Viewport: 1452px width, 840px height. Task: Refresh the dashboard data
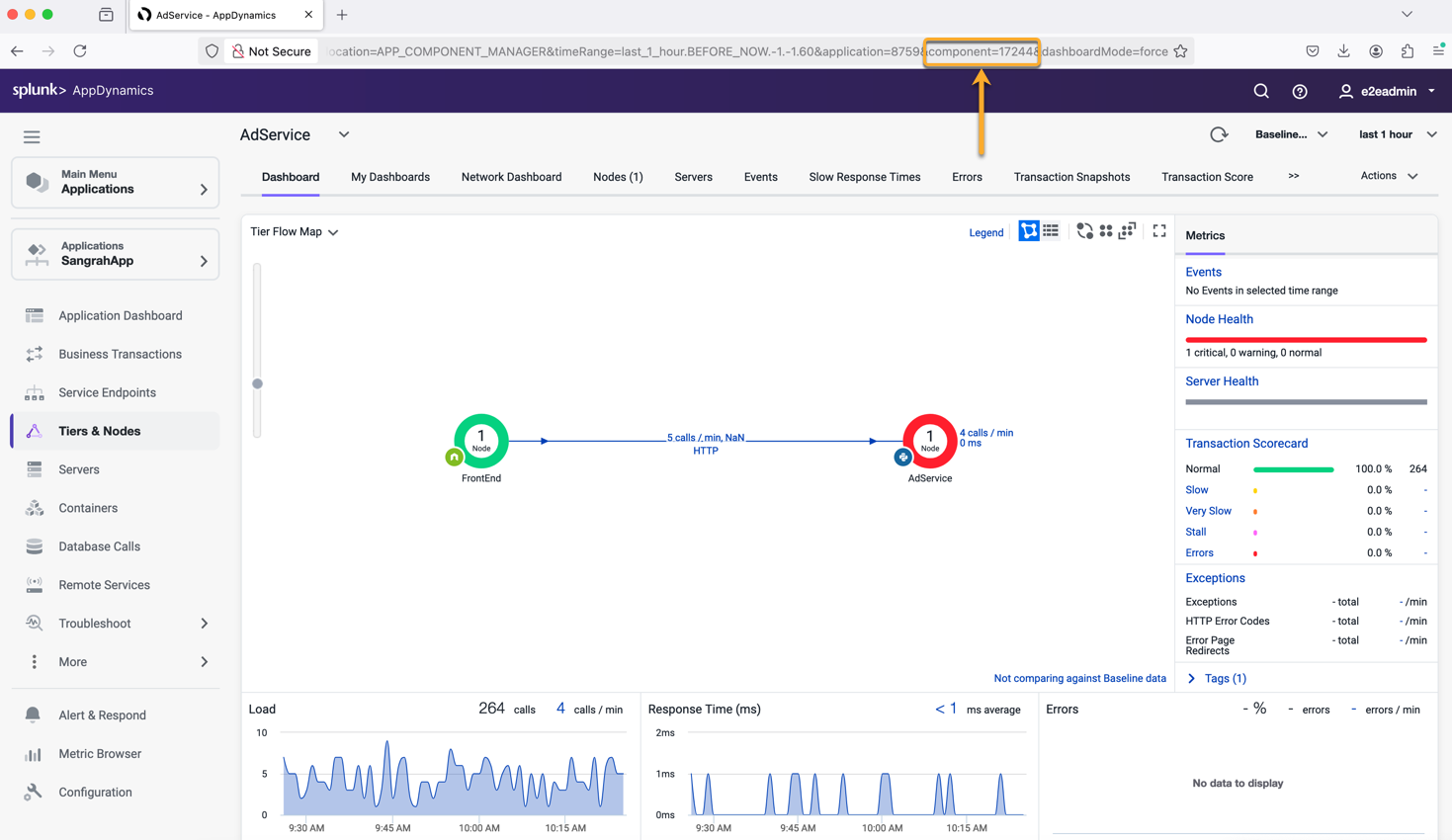(1219, 134)
